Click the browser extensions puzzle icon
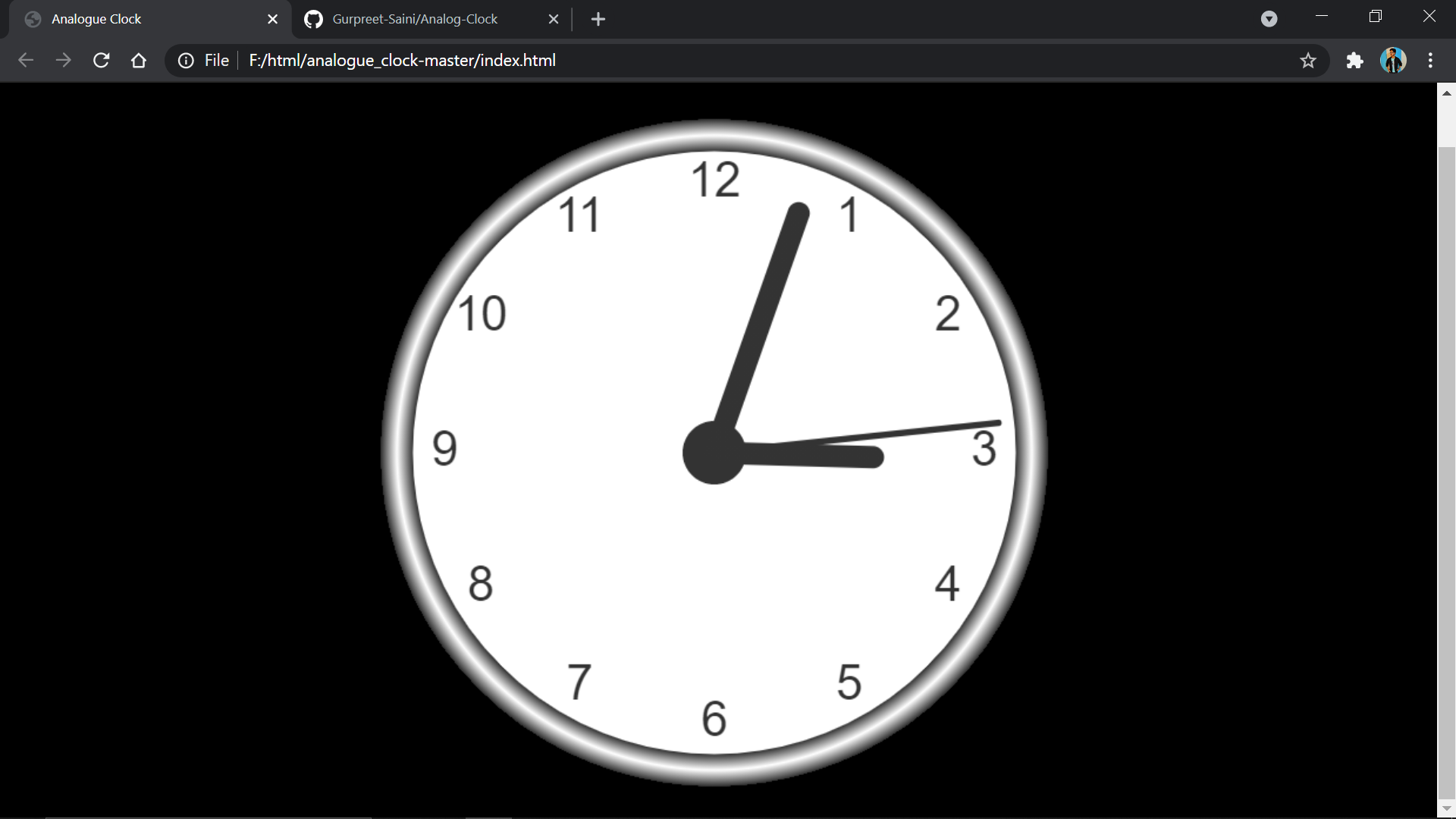This screenshot has height=819, width=1456. click(x=1354, y=60)
